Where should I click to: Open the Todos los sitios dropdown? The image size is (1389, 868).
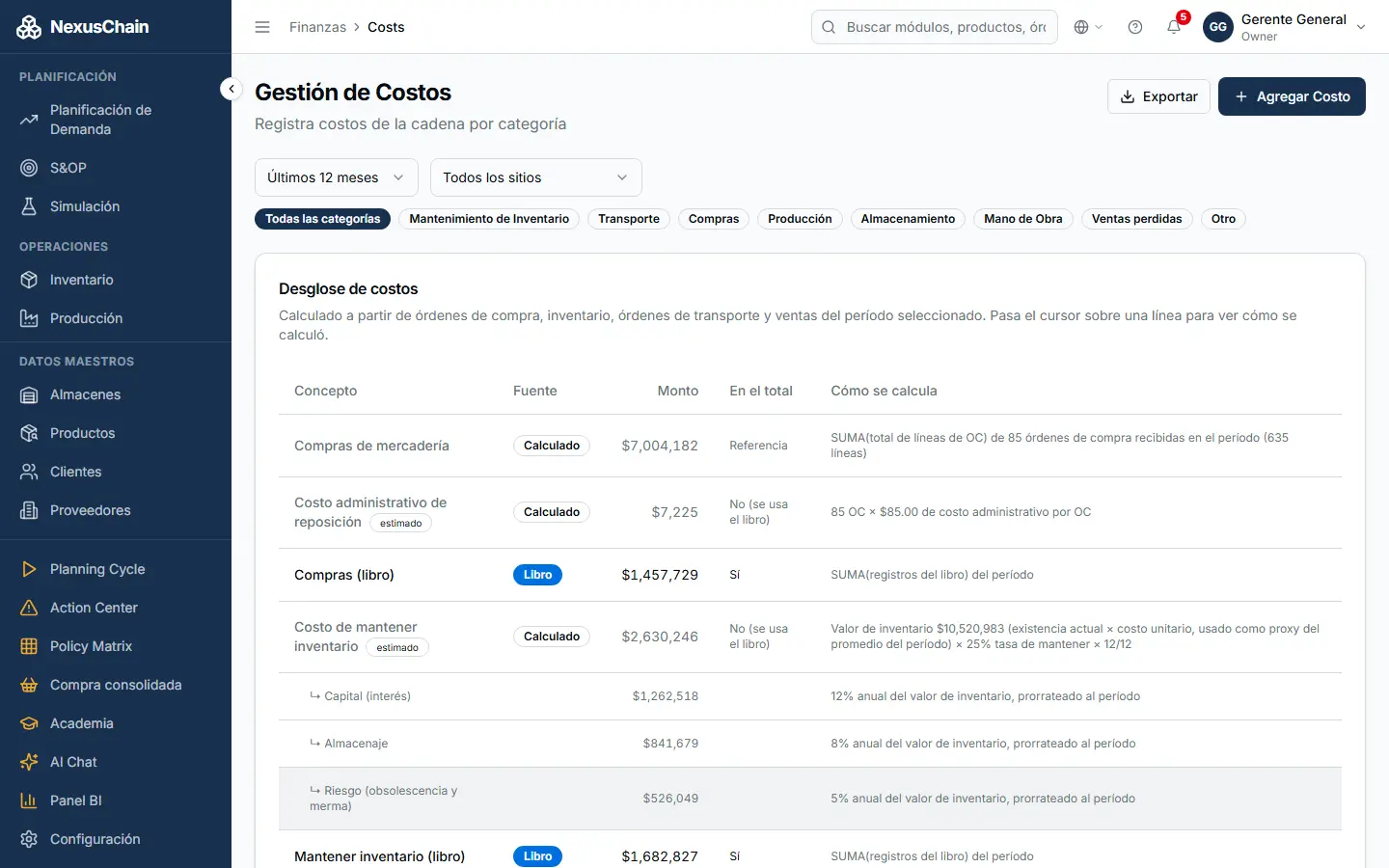click(536, 177)
